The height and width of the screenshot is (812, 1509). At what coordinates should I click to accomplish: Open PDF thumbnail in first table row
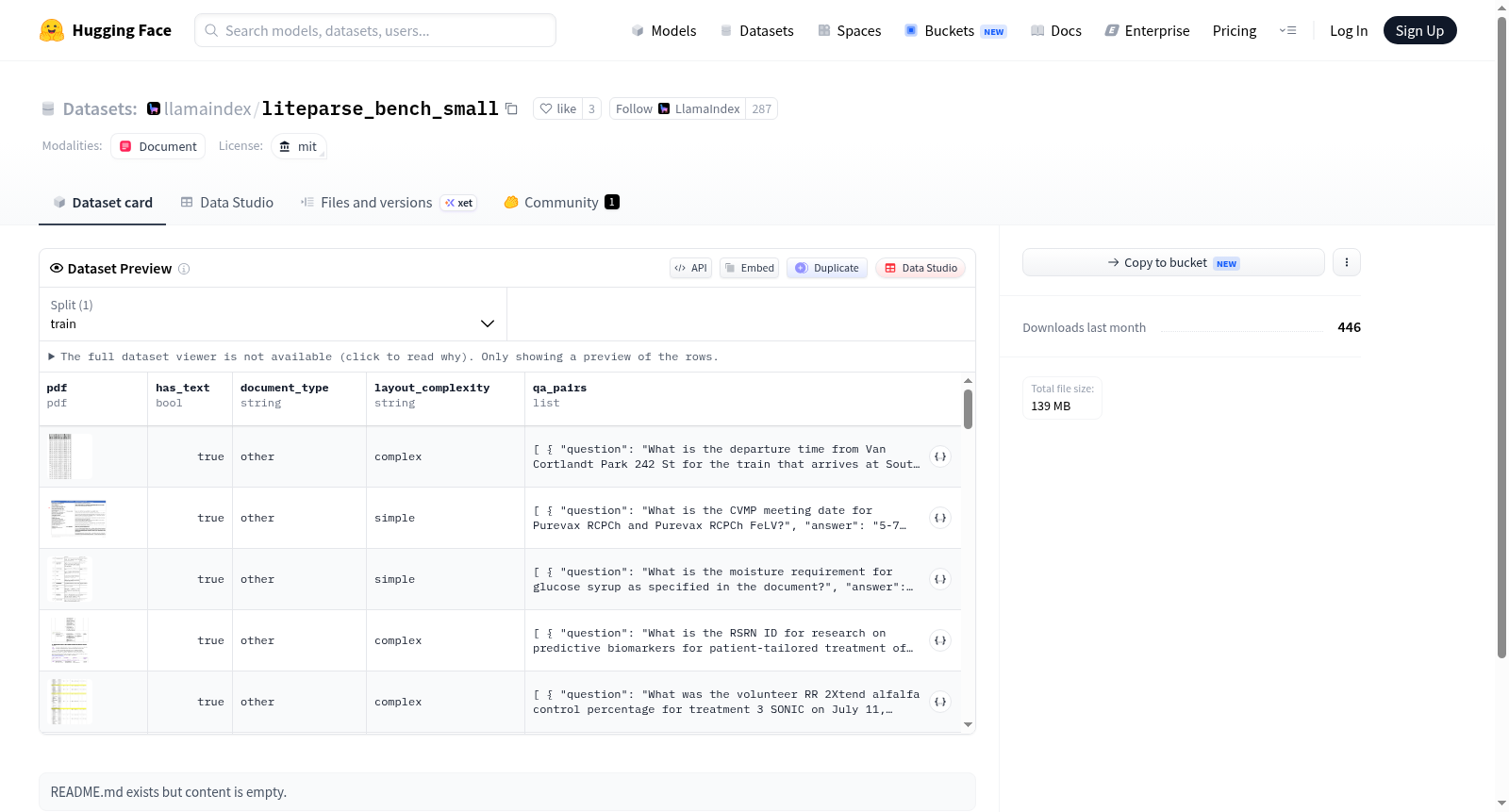tap(70, 456)
